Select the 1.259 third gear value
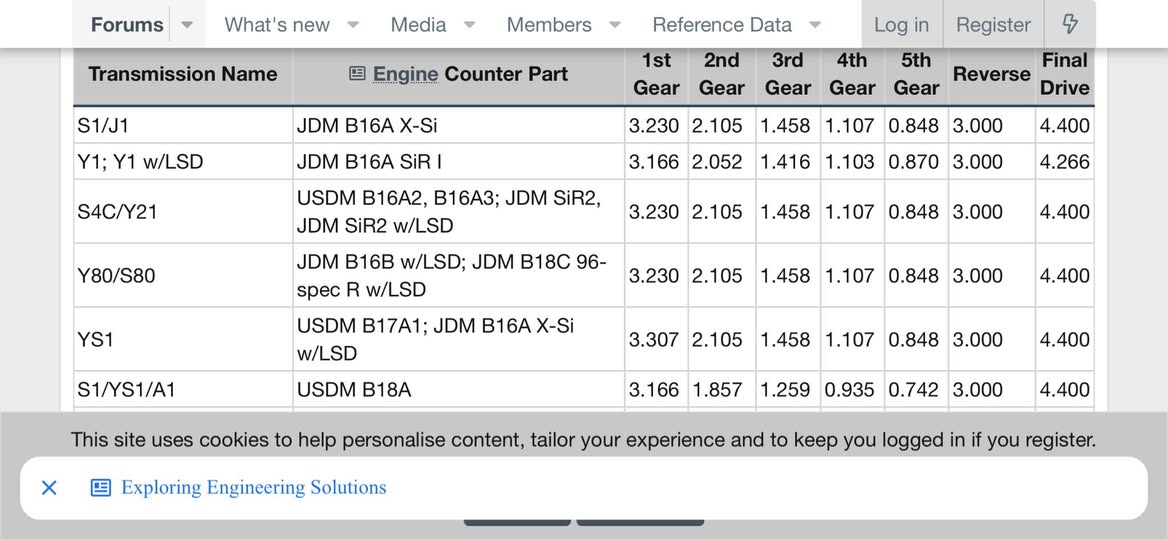Viewport: 1168px width, 540px height. pyautogui.click(x=787, y=389)
